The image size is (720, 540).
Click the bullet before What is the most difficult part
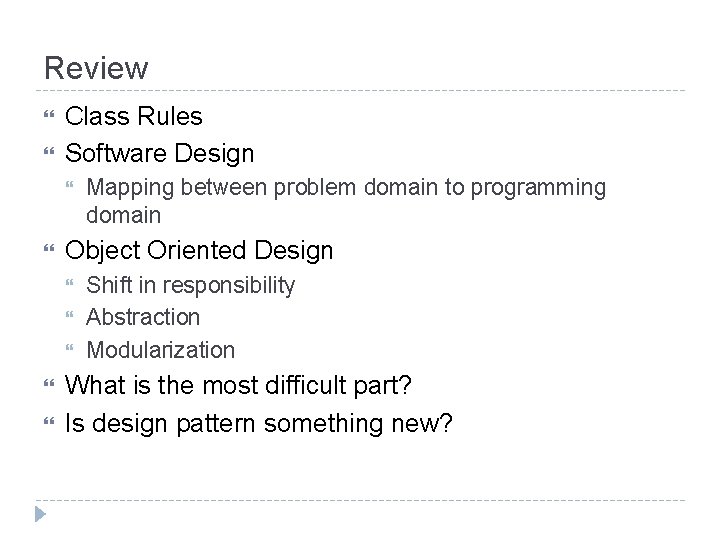(x=48, y=387)
